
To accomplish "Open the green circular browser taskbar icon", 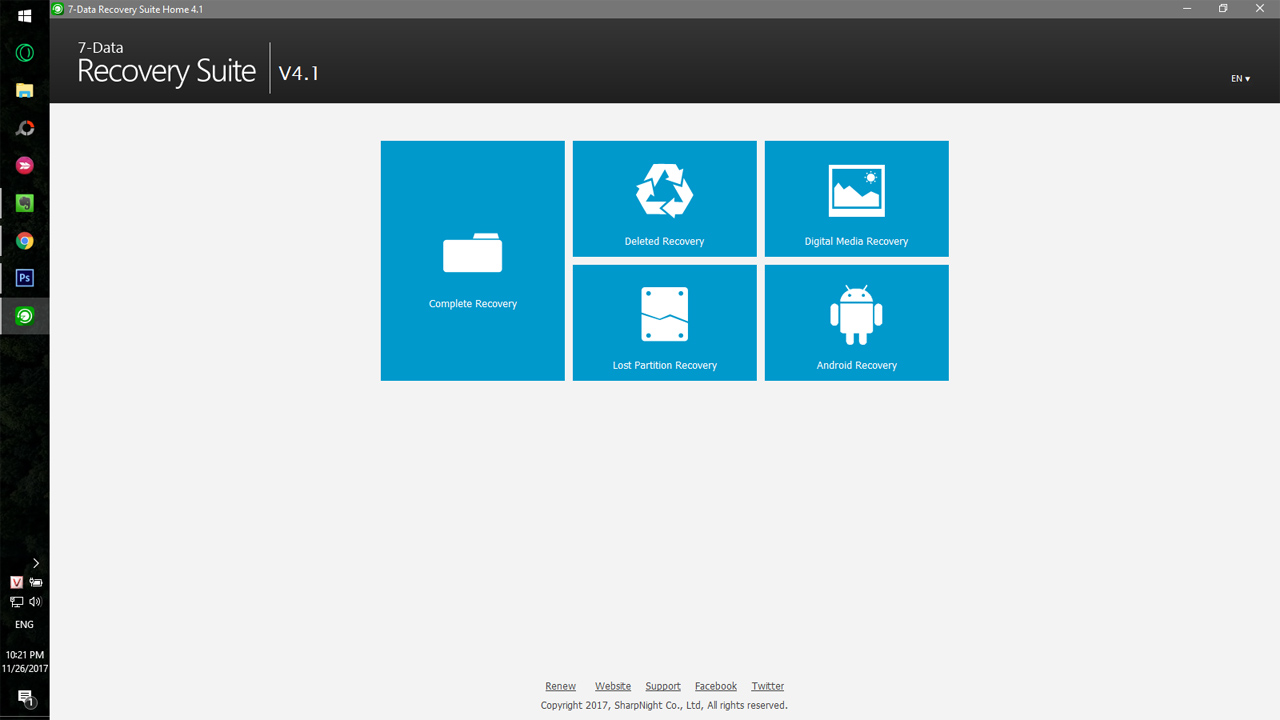I will (x=25, y=53).
